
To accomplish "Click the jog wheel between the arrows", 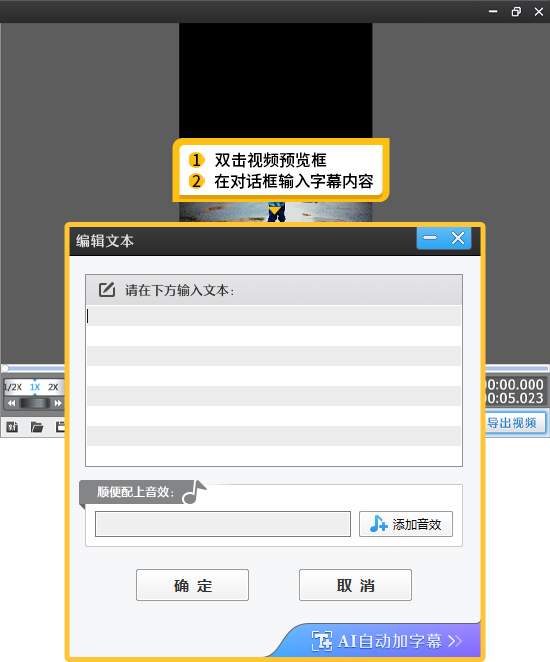I will point(35,403).
